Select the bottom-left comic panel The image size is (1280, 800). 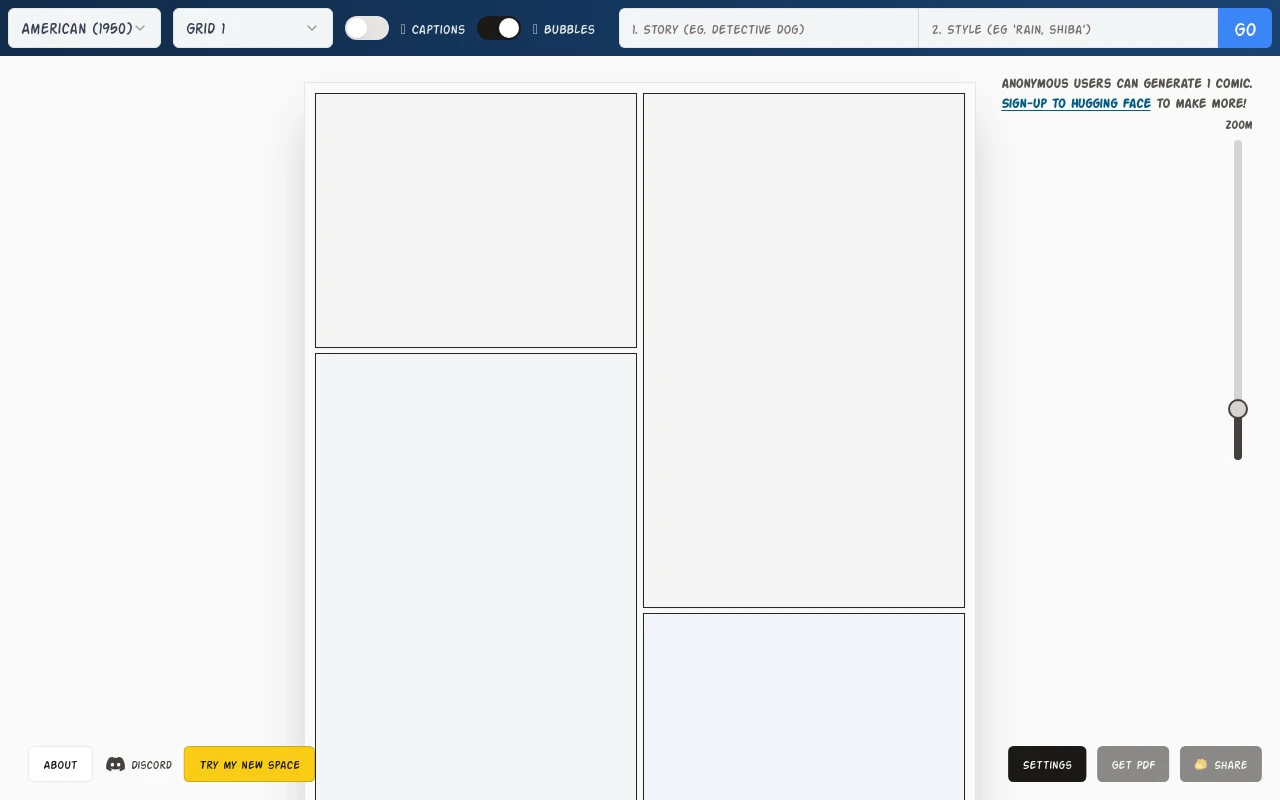[476, 575]
